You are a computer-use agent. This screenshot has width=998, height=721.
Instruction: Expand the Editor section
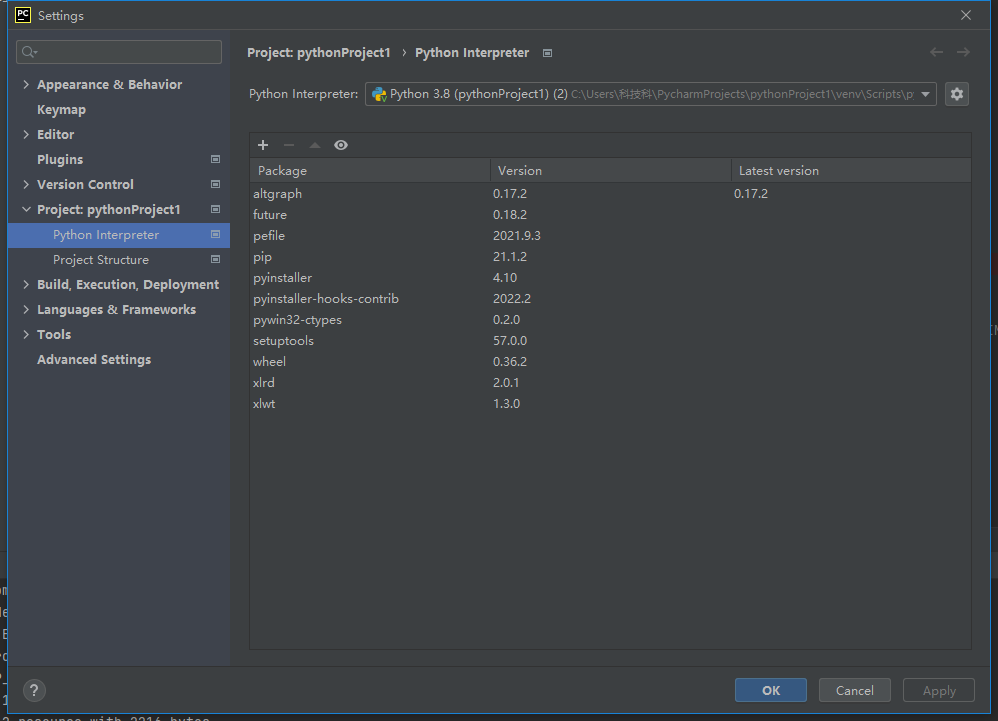pyautogui.click(x=26, y=134)
